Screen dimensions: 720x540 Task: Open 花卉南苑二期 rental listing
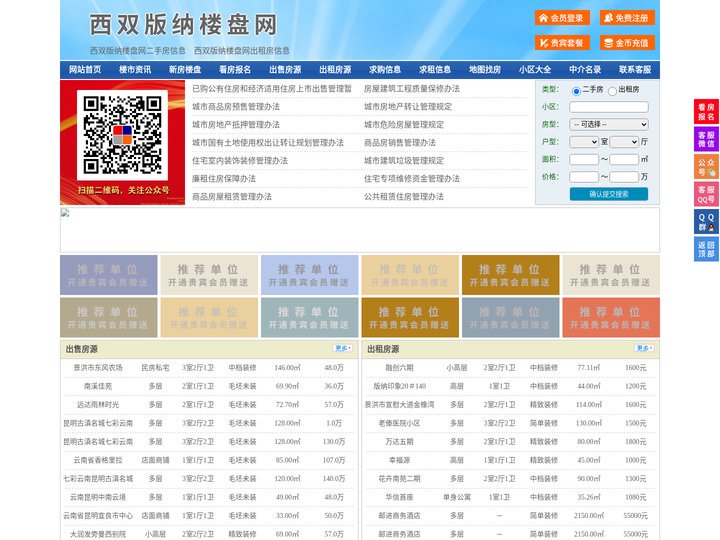point(399,478)
